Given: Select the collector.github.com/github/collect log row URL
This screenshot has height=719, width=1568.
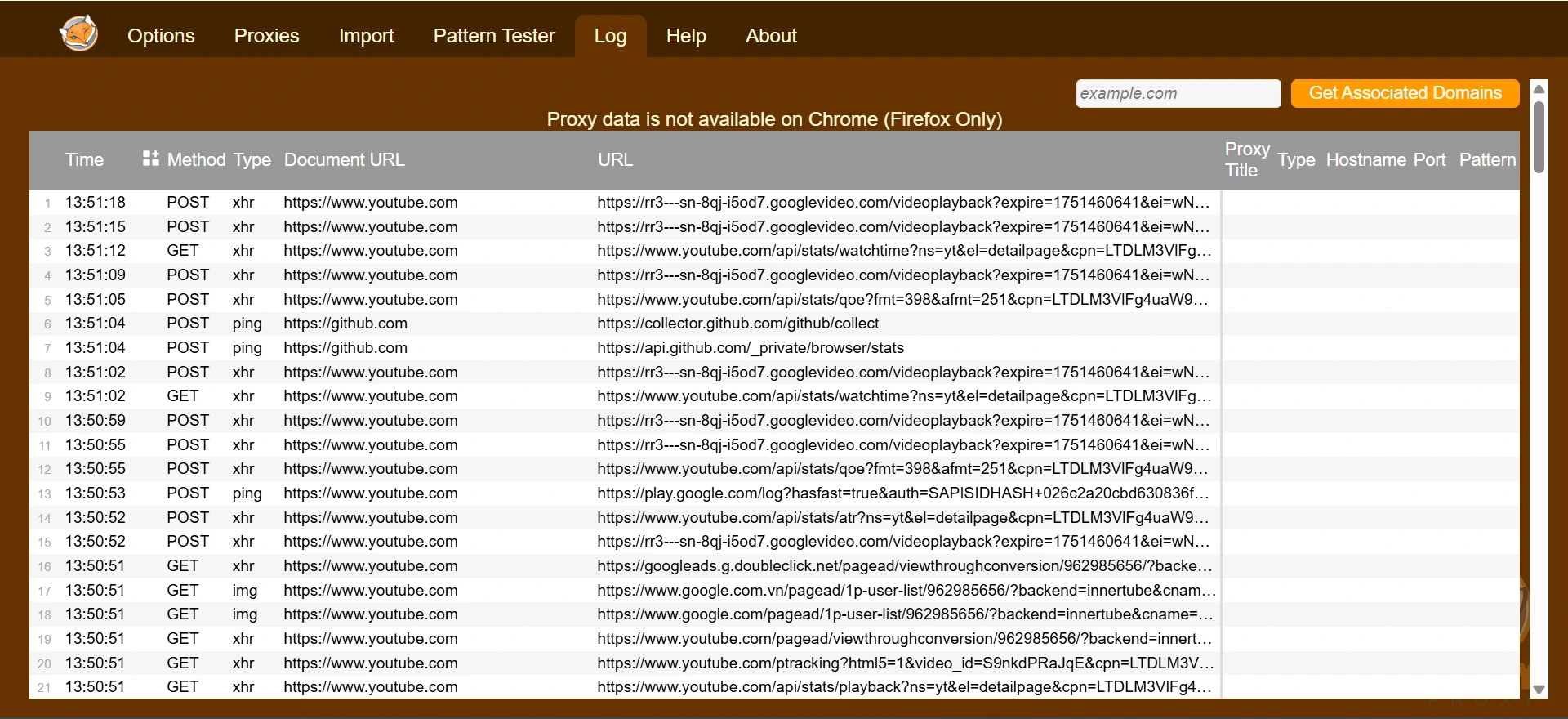Looking at the screenshot, I should point(737,324).
